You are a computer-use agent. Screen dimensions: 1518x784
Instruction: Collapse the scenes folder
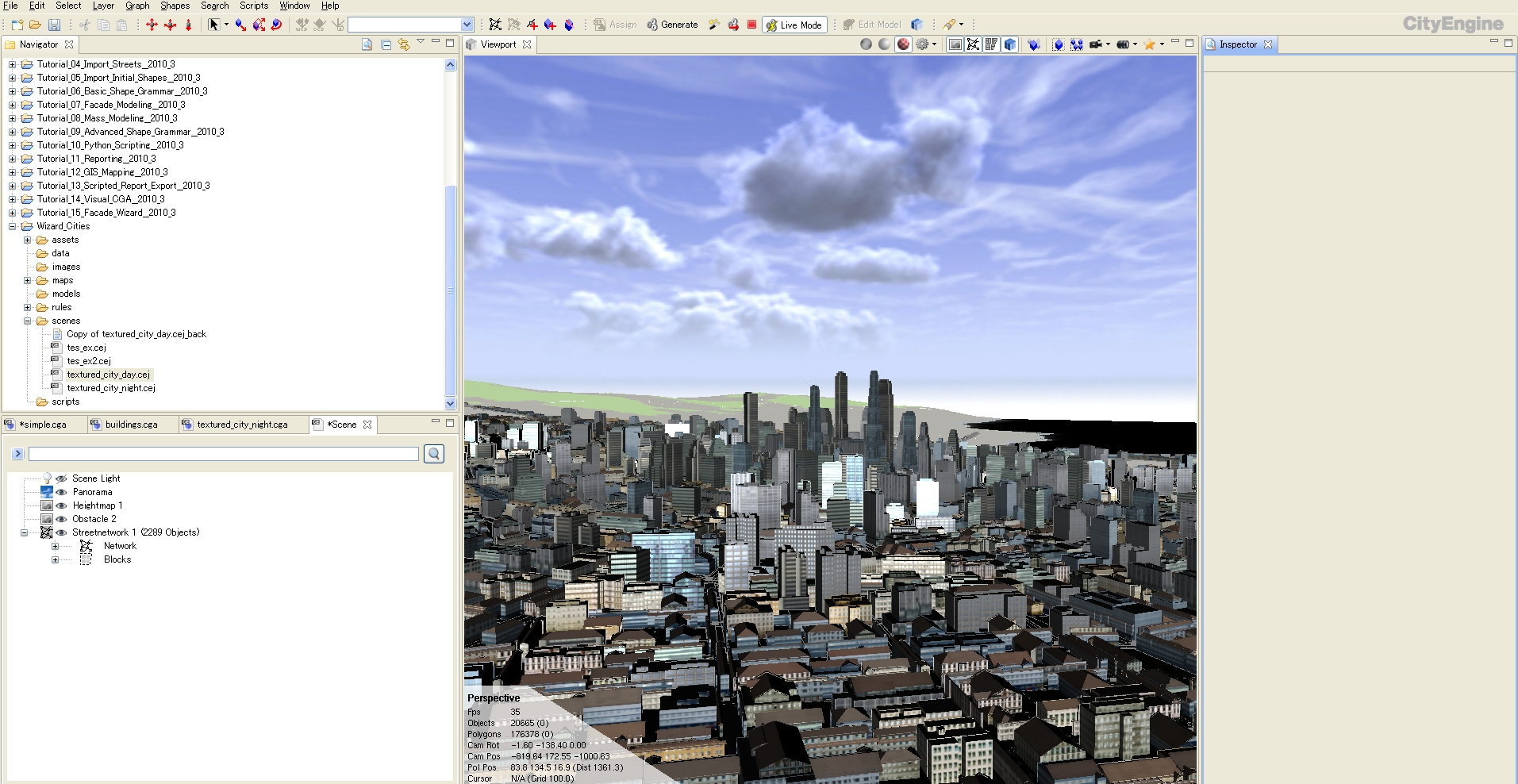pos(27,321)
